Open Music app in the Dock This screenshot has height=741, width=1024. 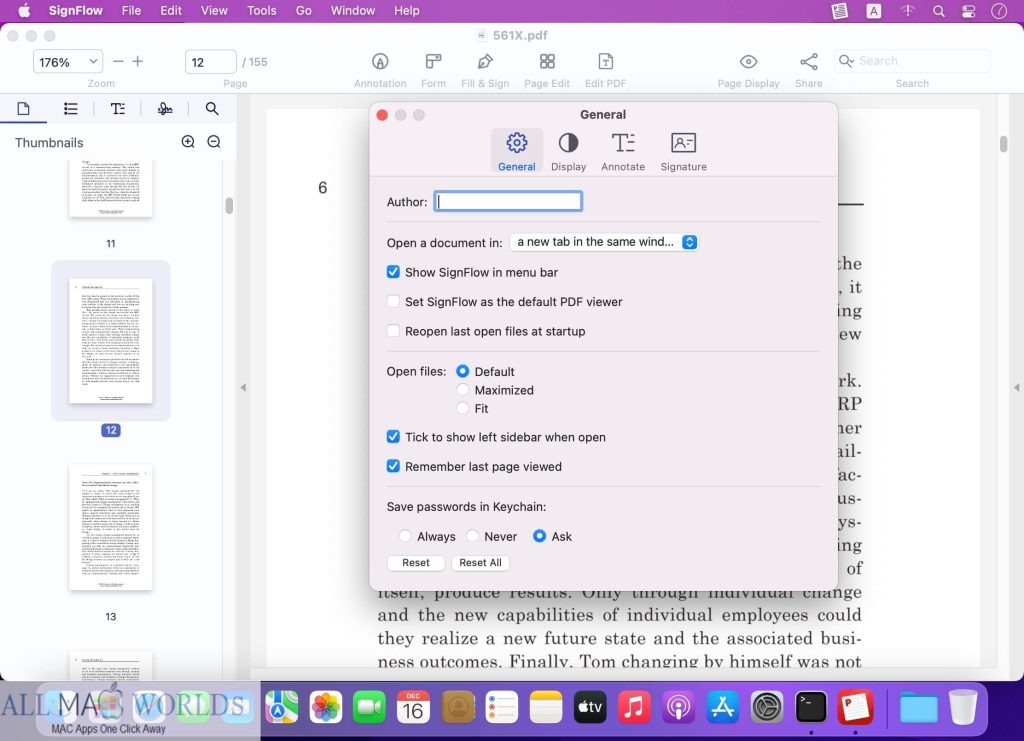(x=633, y=708)
